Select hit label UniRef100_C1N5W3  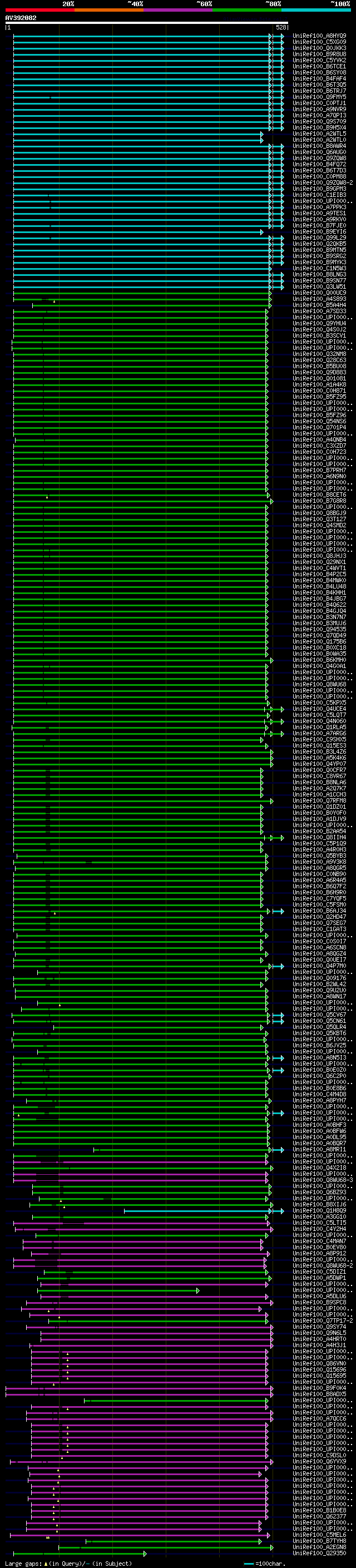pyautogui.click(x=319, y=269)
